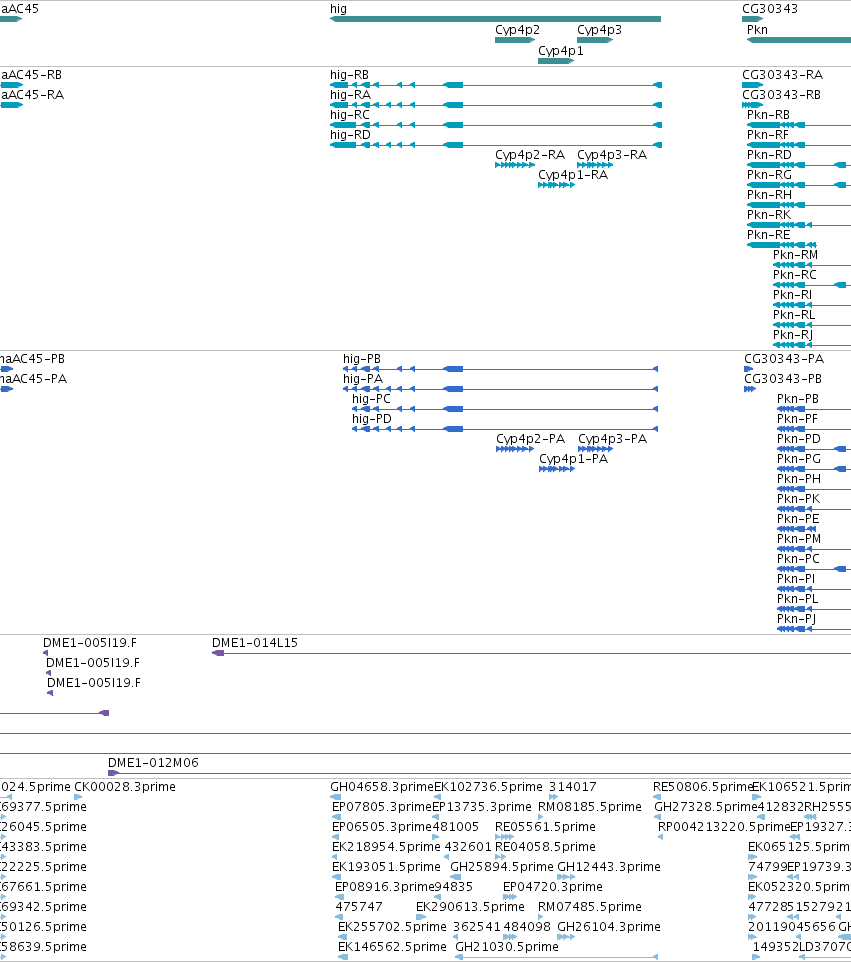
Task: Open EST GH21030.5prime
Action: pyautogui.click(x=507, y=947)
